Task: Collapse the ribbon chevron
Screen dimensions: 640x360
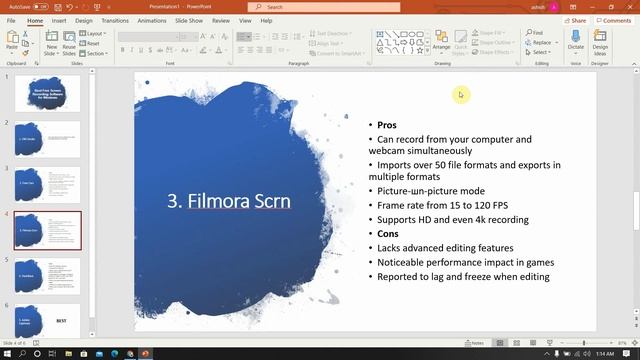Action: coord(634,64)
